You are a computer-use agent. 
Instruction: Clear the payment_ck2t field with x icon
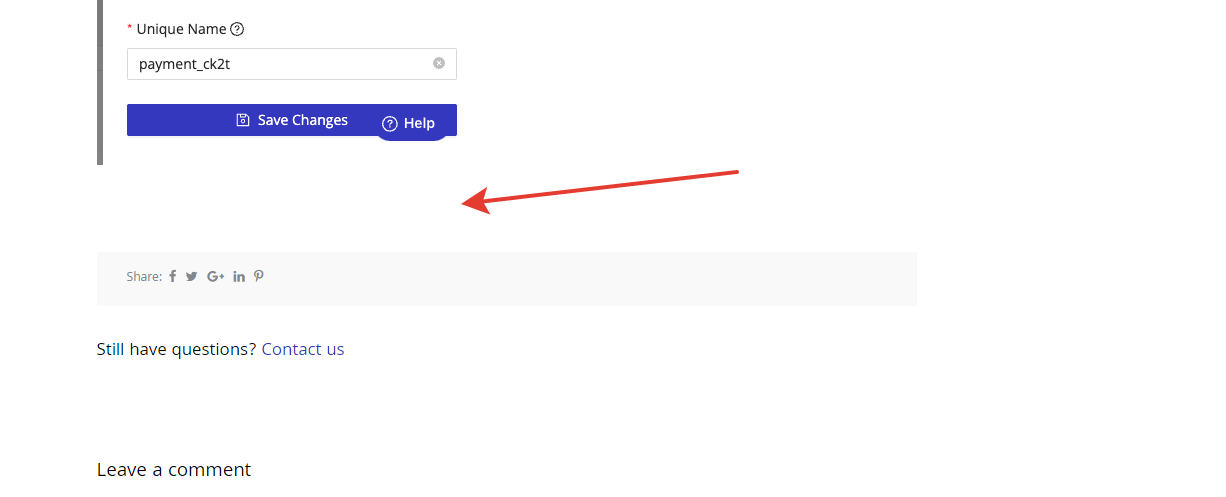pos(439,63)
